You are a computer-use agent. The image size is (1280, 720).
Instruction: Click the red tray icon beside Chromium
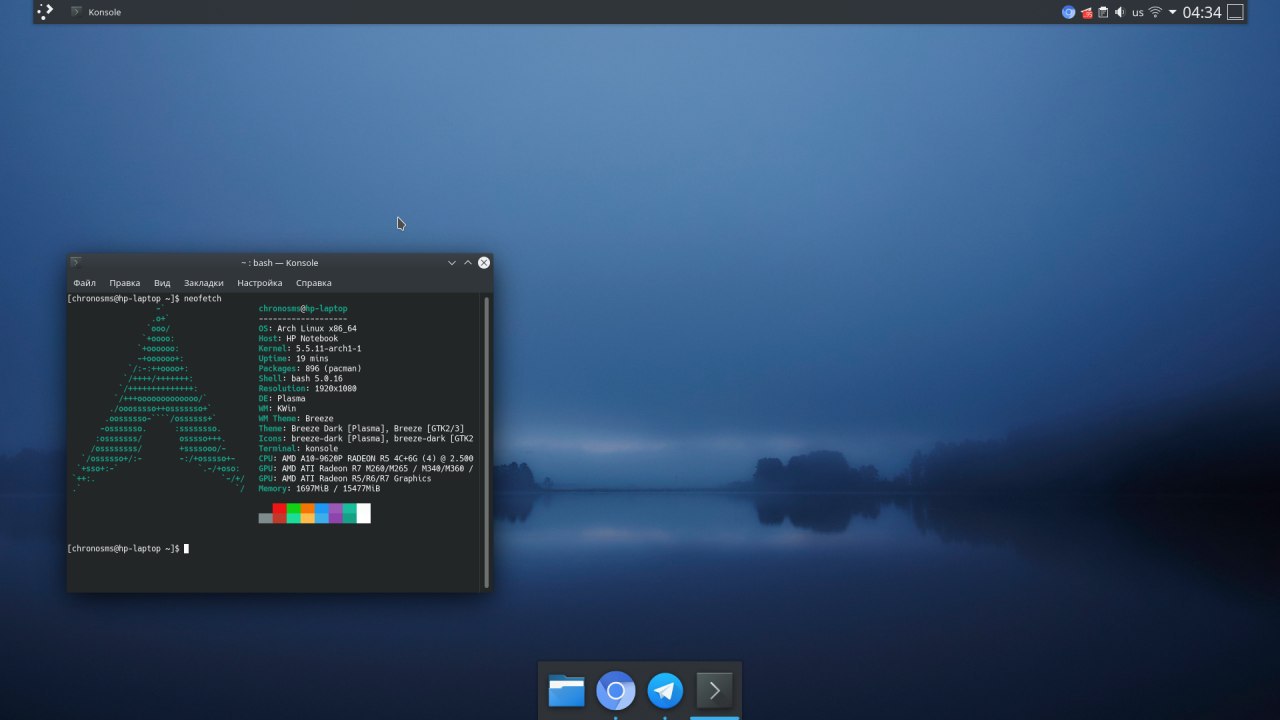(1086, 12)
